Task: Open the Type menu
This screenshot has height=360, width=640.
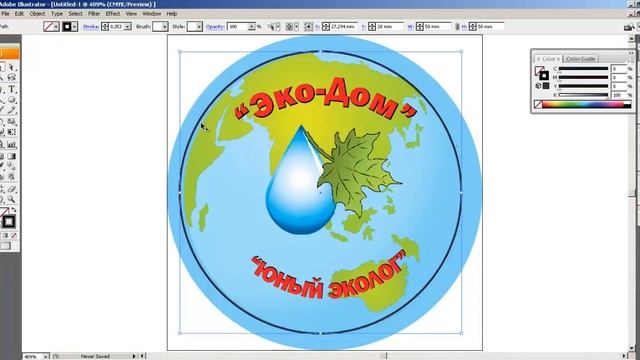Action: point(57,14)
